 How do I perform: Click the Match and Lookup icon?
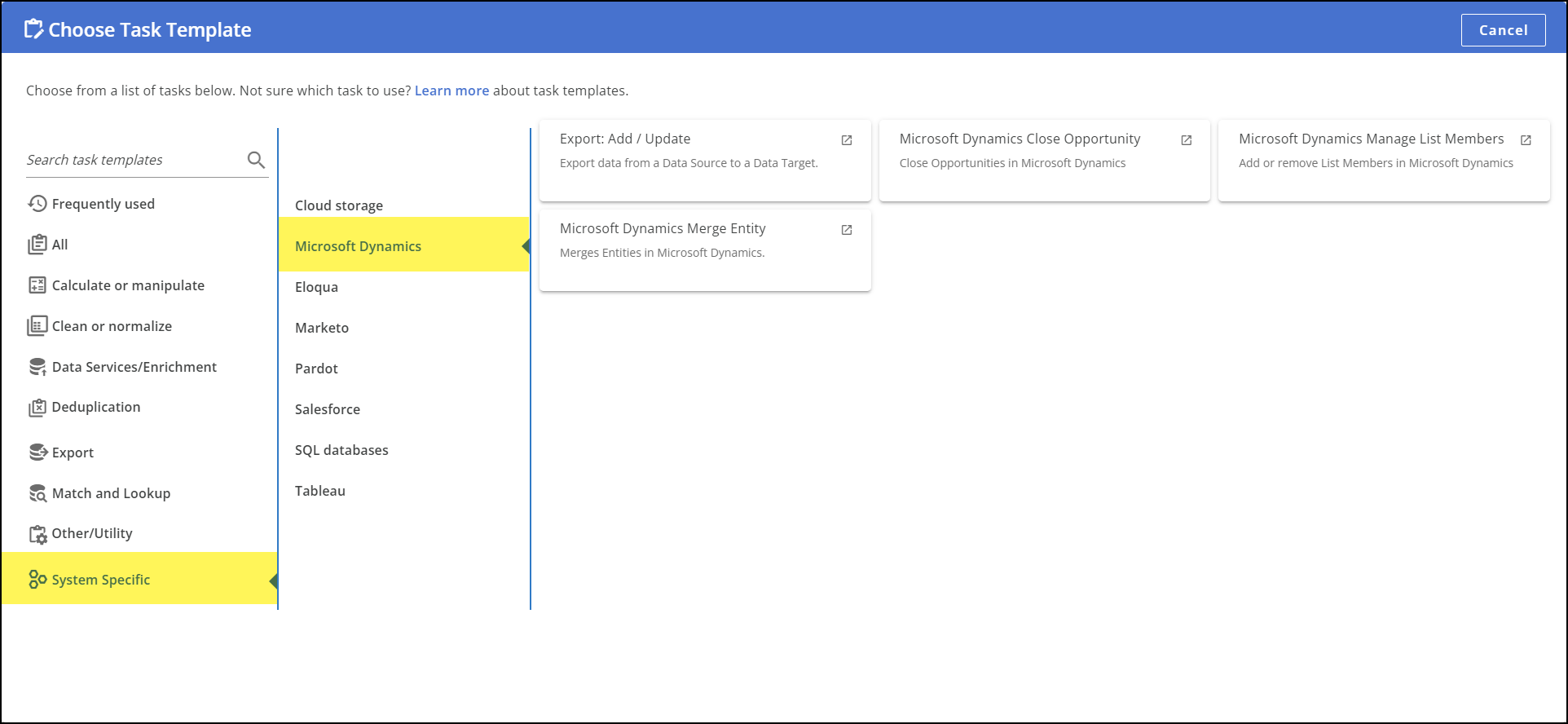[37, 493]
